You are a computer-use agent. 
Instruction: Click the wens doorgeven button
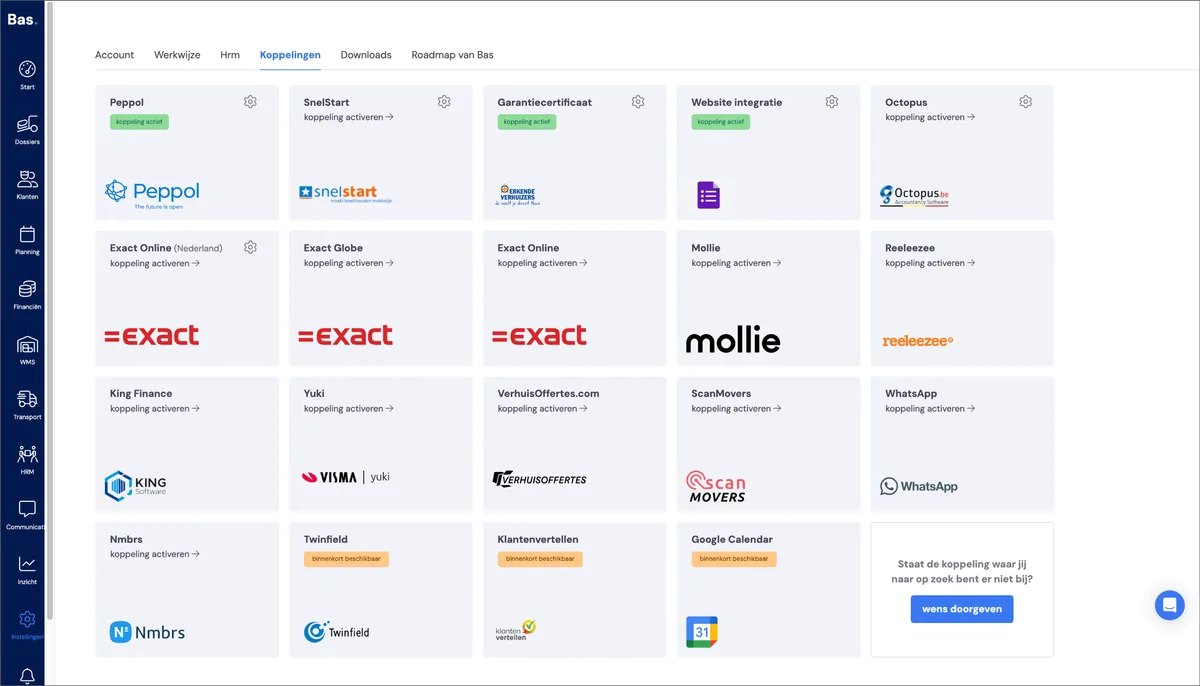(x=962, y=609)
